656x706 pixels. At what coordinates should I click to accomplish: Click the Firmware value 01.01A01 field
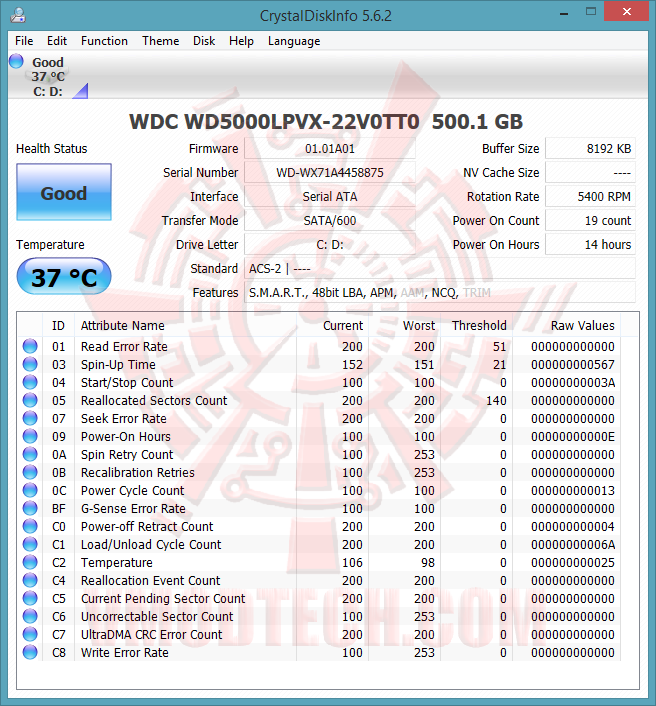point(330,149)
